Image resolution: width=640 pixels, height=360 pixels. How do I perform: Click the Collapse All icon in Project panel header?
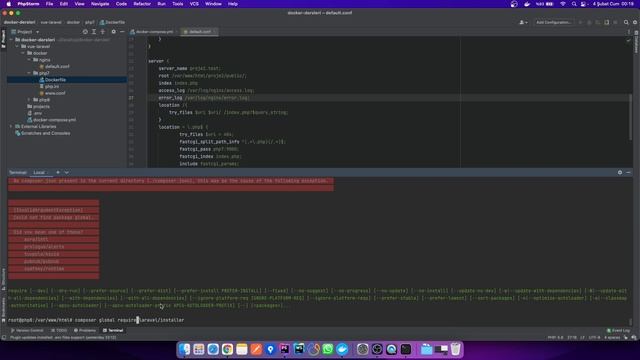[102, 31]
